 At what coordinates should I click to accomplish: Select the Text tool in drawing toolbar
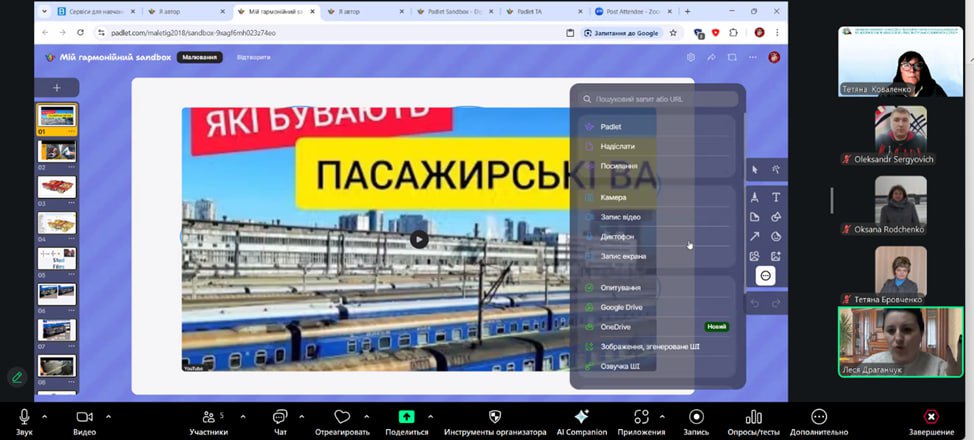(x=776, y=197)
